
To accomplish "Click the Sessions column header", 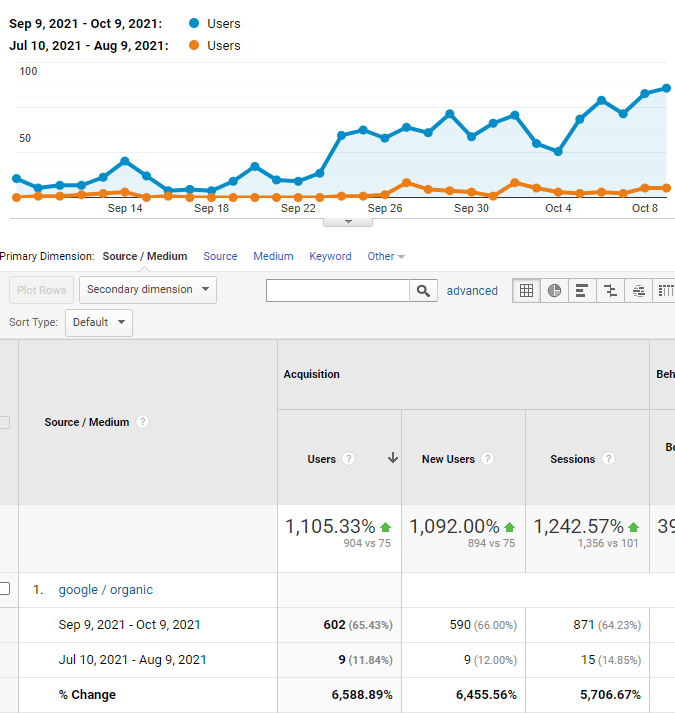I will tap(573, 459).
